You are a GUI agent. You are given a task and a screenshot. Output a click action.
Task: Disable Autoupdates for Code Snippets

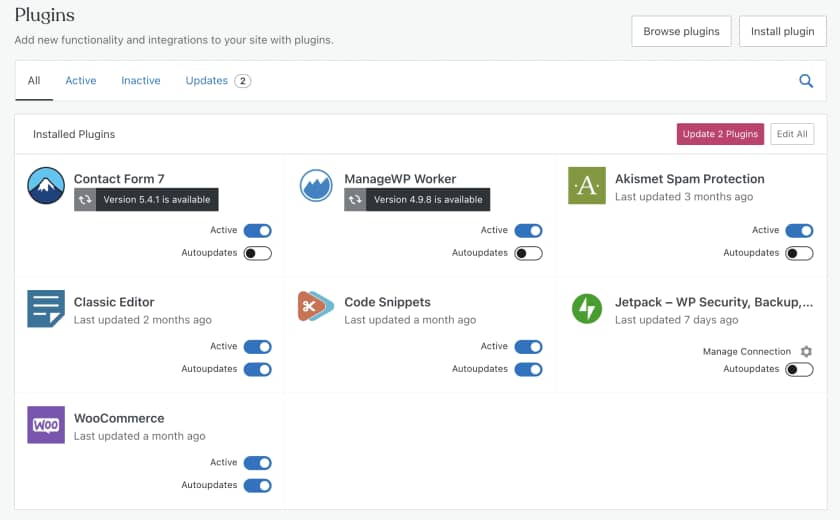[528, 369]
